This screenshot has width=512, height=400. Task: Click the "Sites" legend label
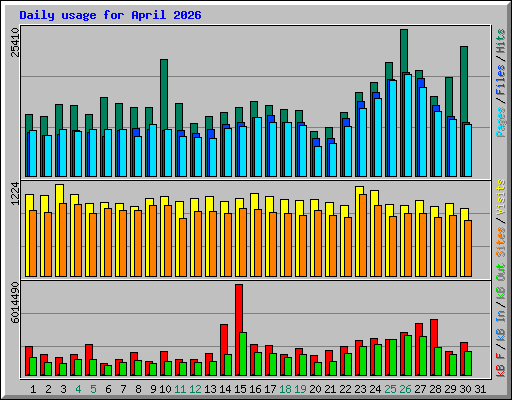(501, 242)
